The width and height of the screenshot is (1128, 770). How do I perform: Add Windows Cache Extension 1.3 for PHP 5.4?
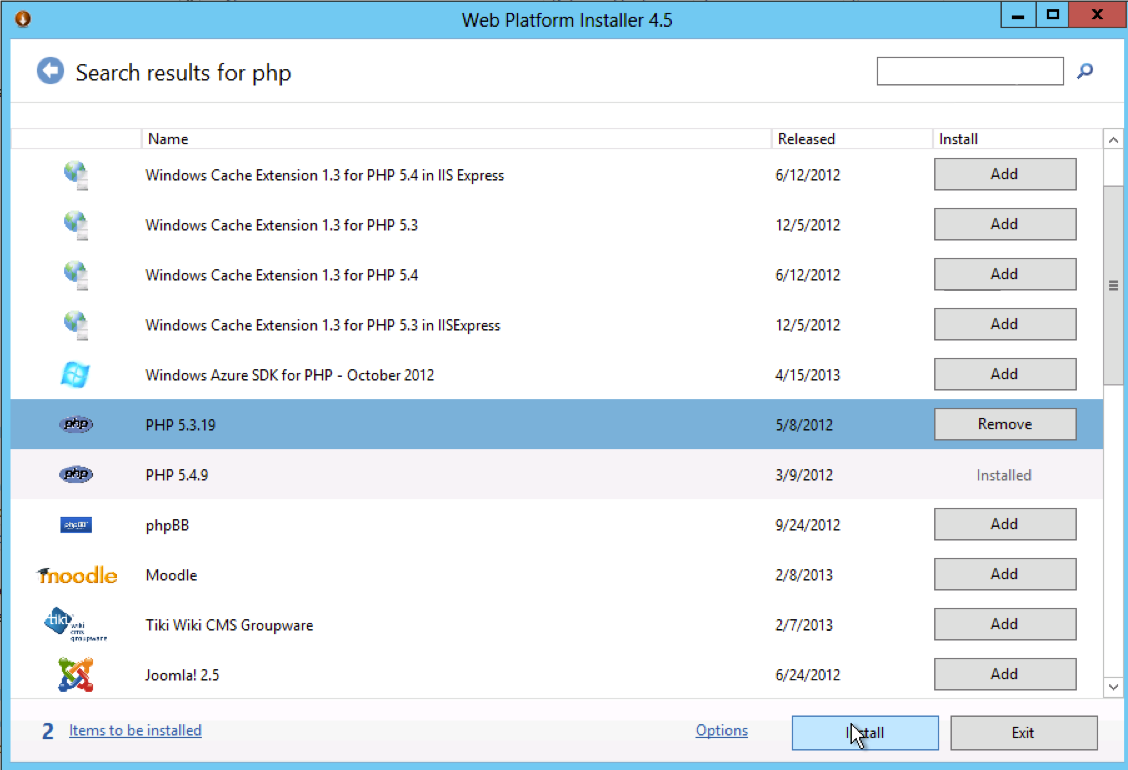pyautogui.click(x=1005, y=274)
